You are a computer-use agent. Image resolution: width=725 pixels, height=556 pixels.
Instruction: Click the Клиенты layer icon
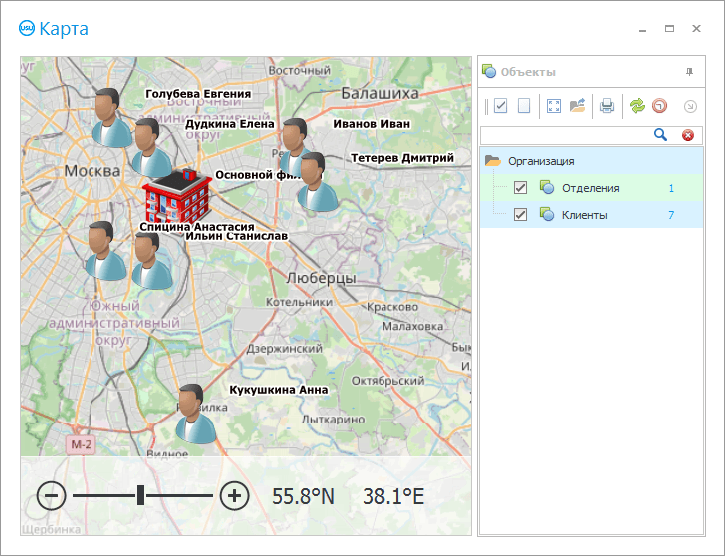[x=547, y=214]
